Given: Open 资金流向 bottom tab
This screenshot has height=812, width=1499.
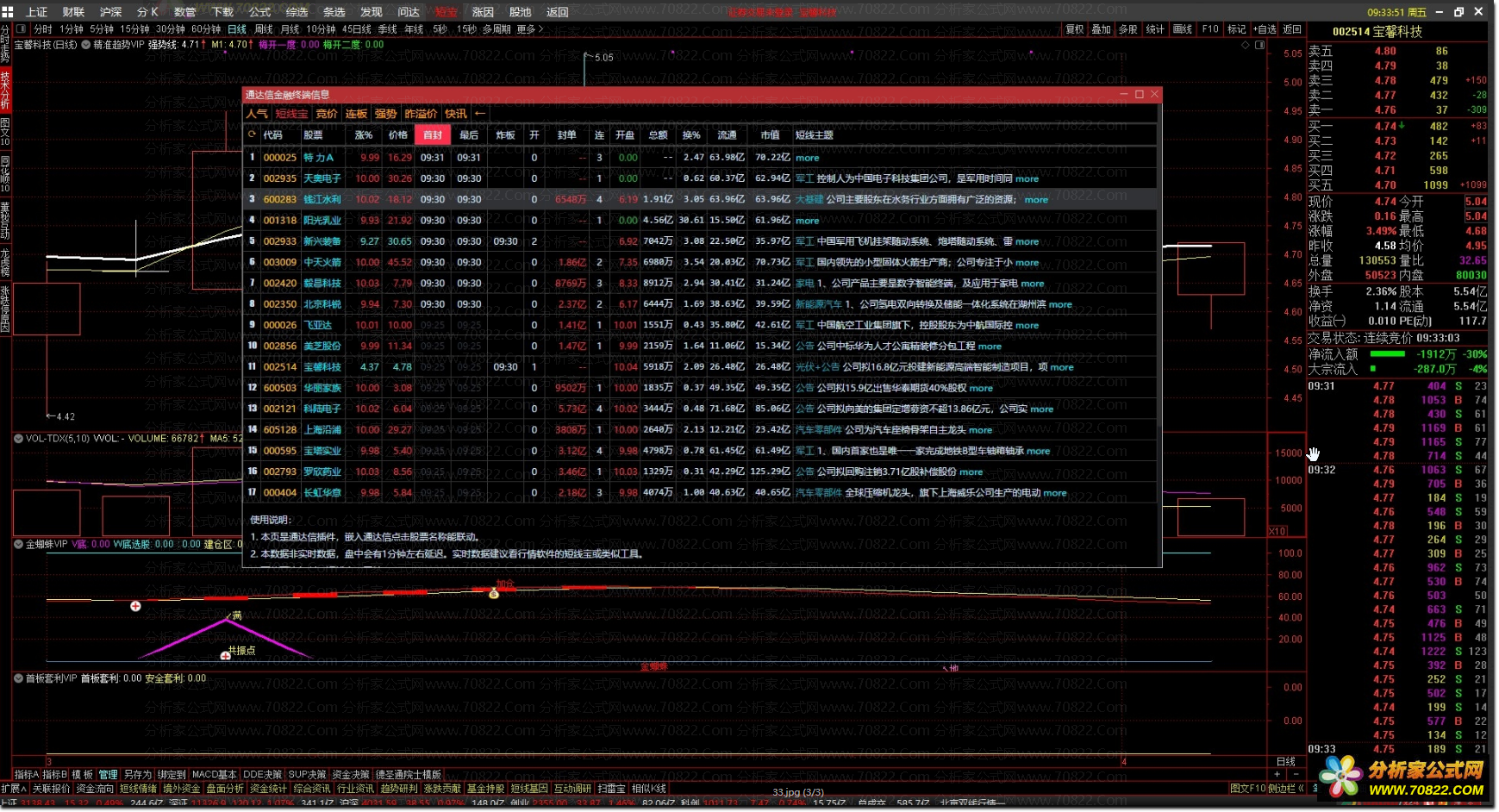Looking at the screenshot, I should click(95, 789).
